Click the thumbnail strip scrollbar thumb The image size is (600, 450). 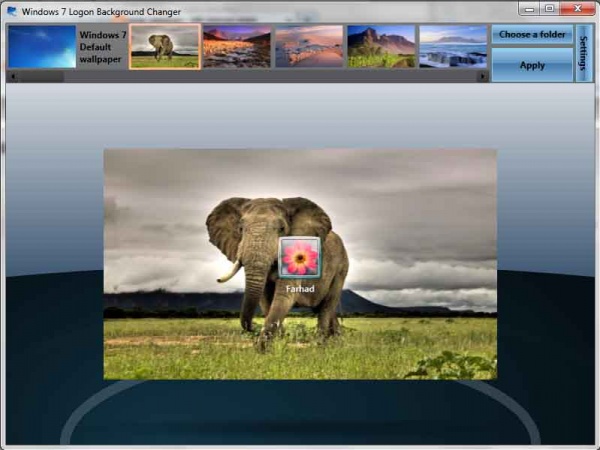(41, 77)
